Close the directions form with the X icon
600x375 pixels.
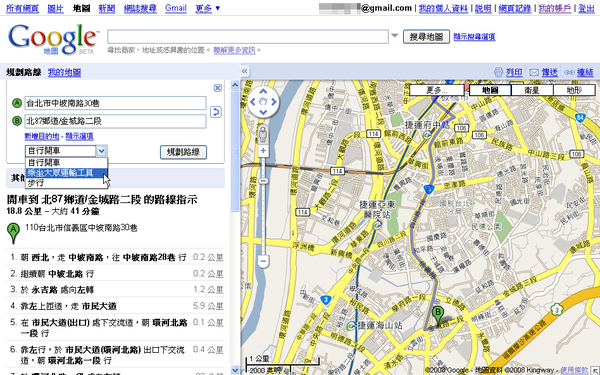[x=217, y=88]
